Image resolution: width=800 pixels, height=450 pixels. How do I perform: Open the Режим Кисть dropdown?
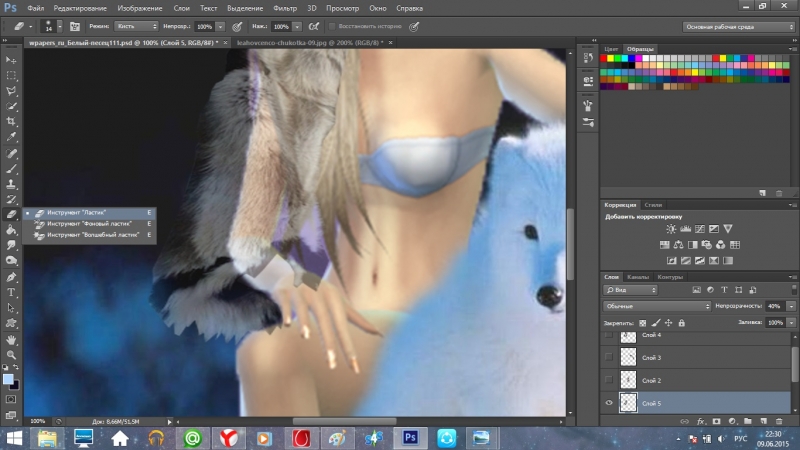[x=136, y=27]
